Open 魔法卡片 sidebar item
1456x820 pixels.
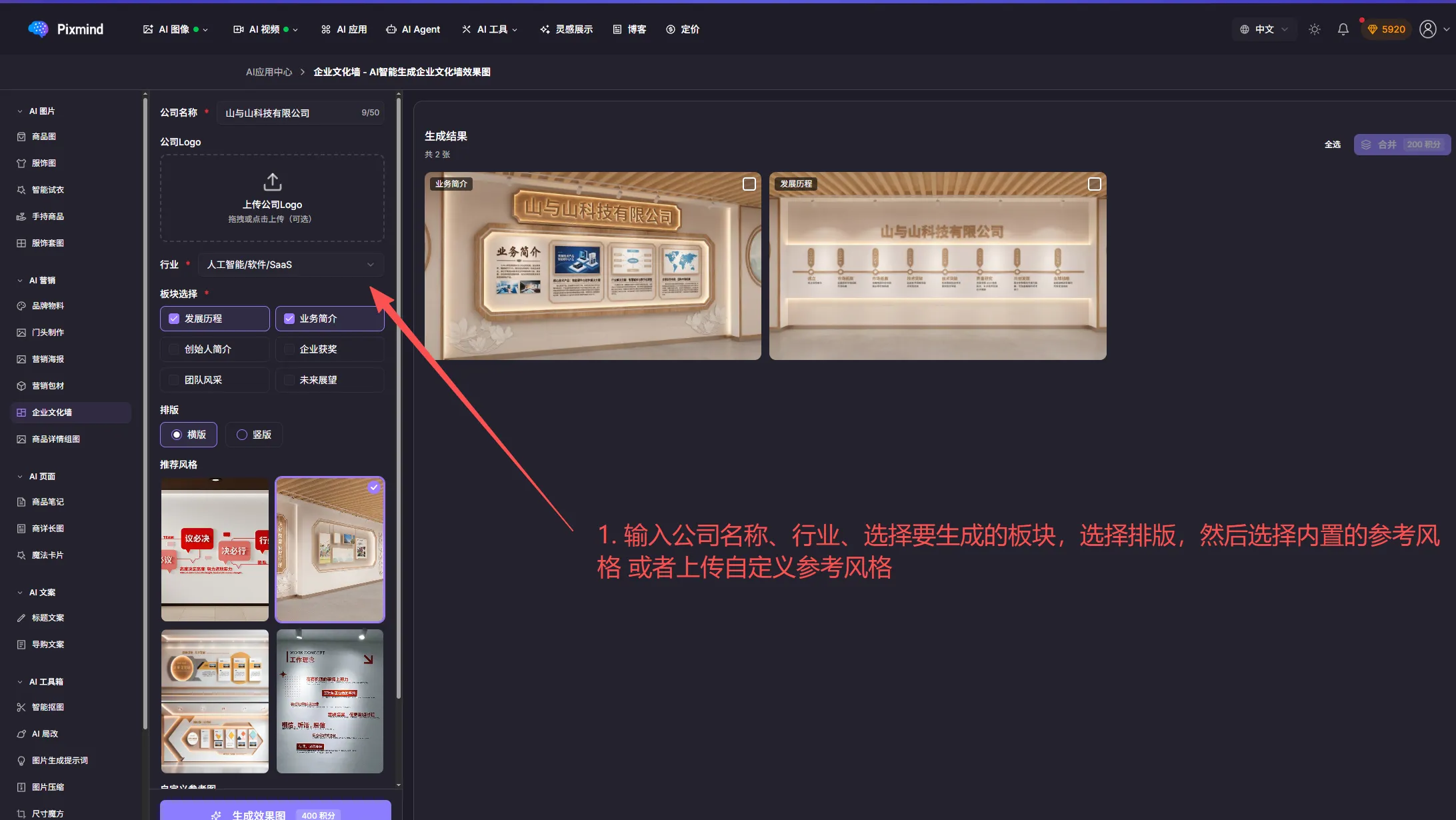(x=48, y=555)
